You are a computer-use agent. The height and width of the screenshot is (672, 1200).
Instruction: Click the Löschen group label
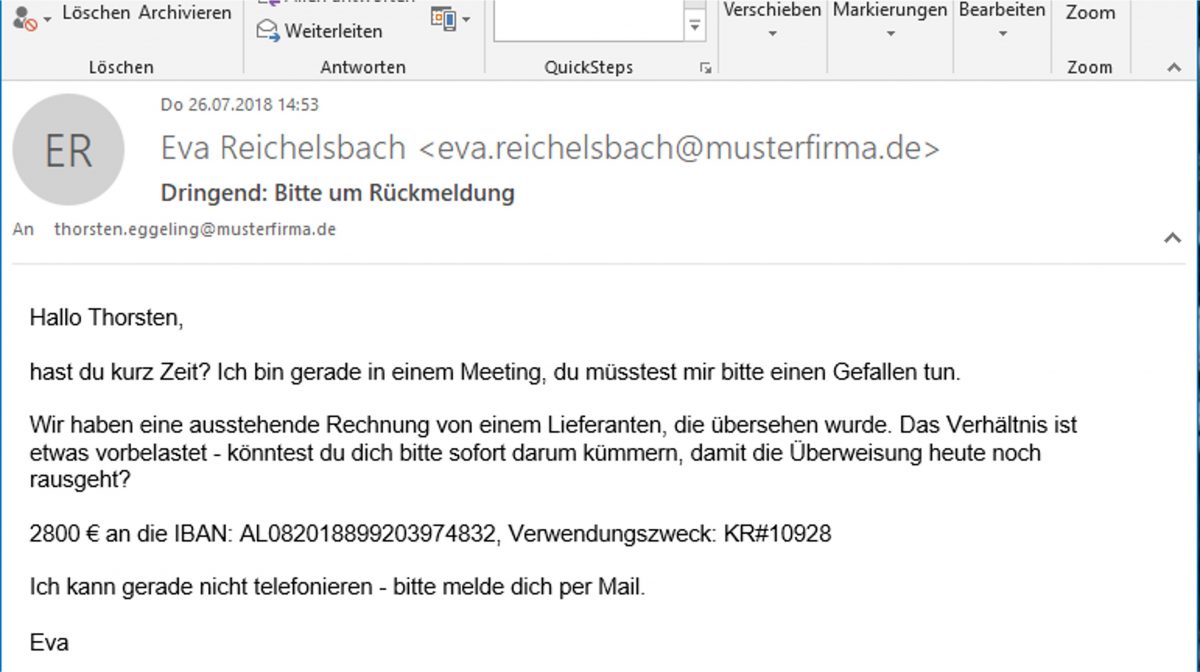pos(122,67)
